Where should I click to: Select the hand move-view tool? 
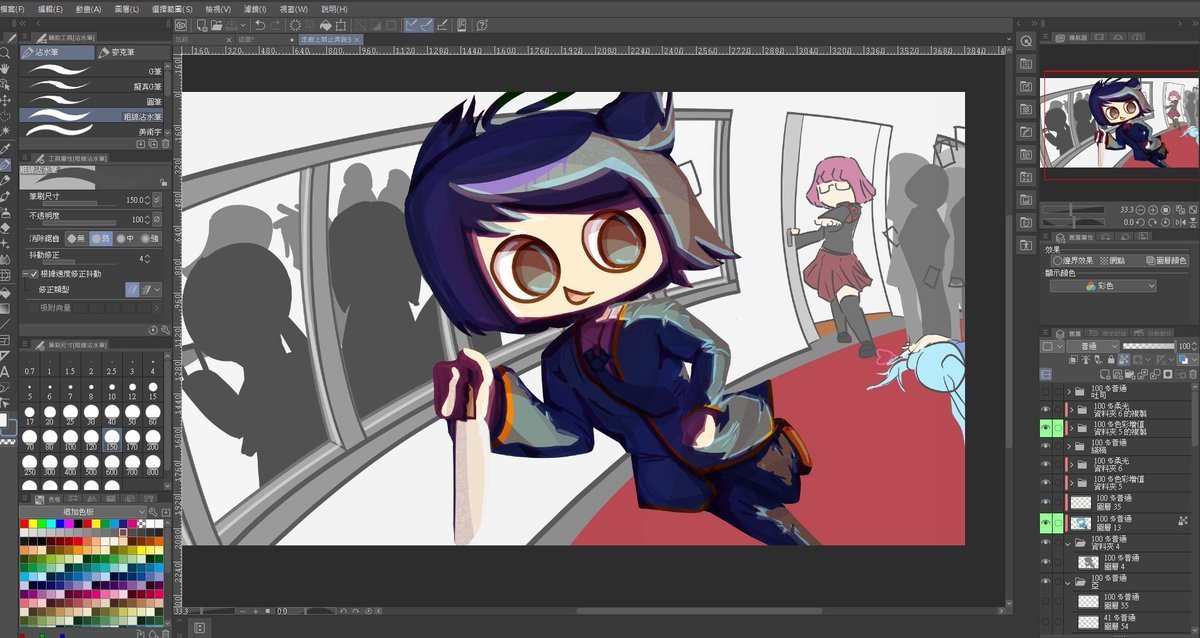[x=6, y=68]
